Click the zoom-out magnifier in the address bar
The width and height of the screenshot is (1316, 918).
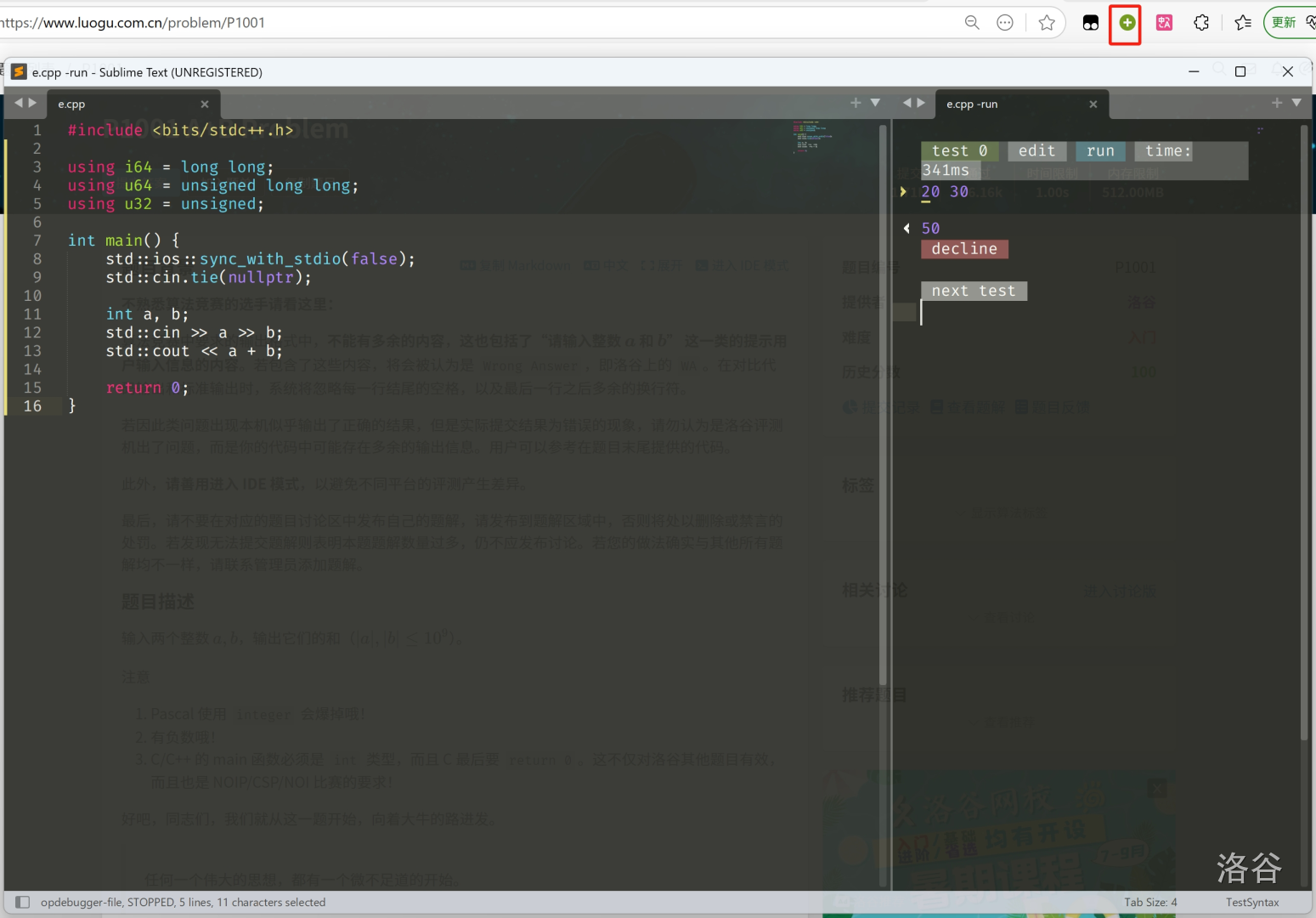click(x=972, y=22)
